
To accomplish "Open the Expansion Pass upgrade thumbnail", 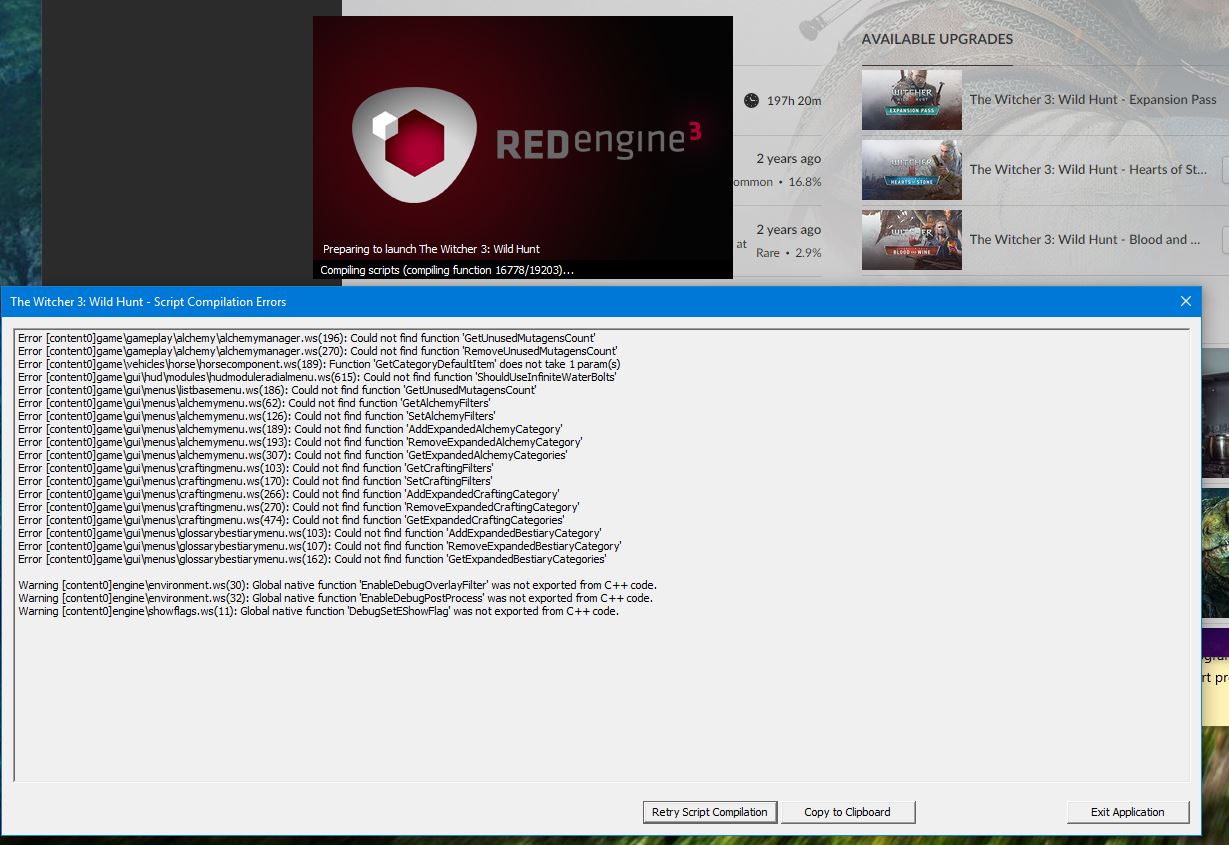I will (912, 100).
